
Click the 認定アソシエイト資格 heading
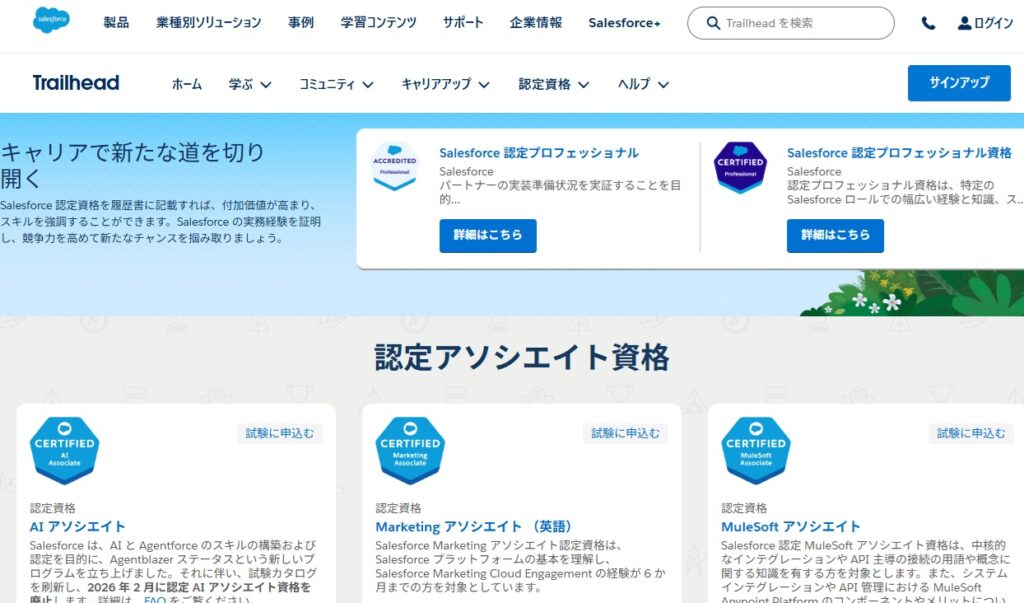tap(522, 358)
